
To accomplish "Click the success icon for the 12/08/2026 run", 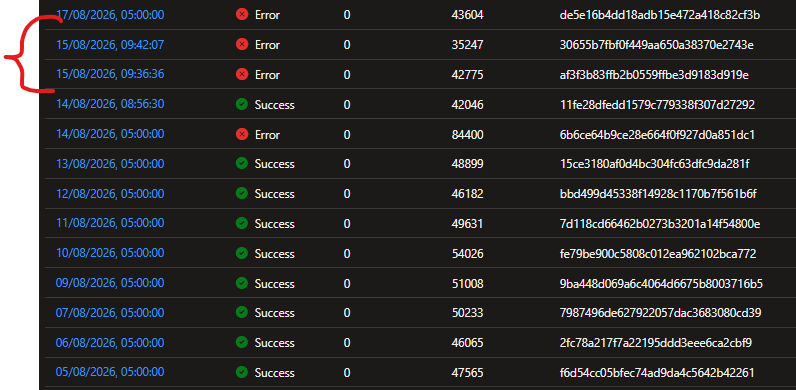I will coord(242,193).
